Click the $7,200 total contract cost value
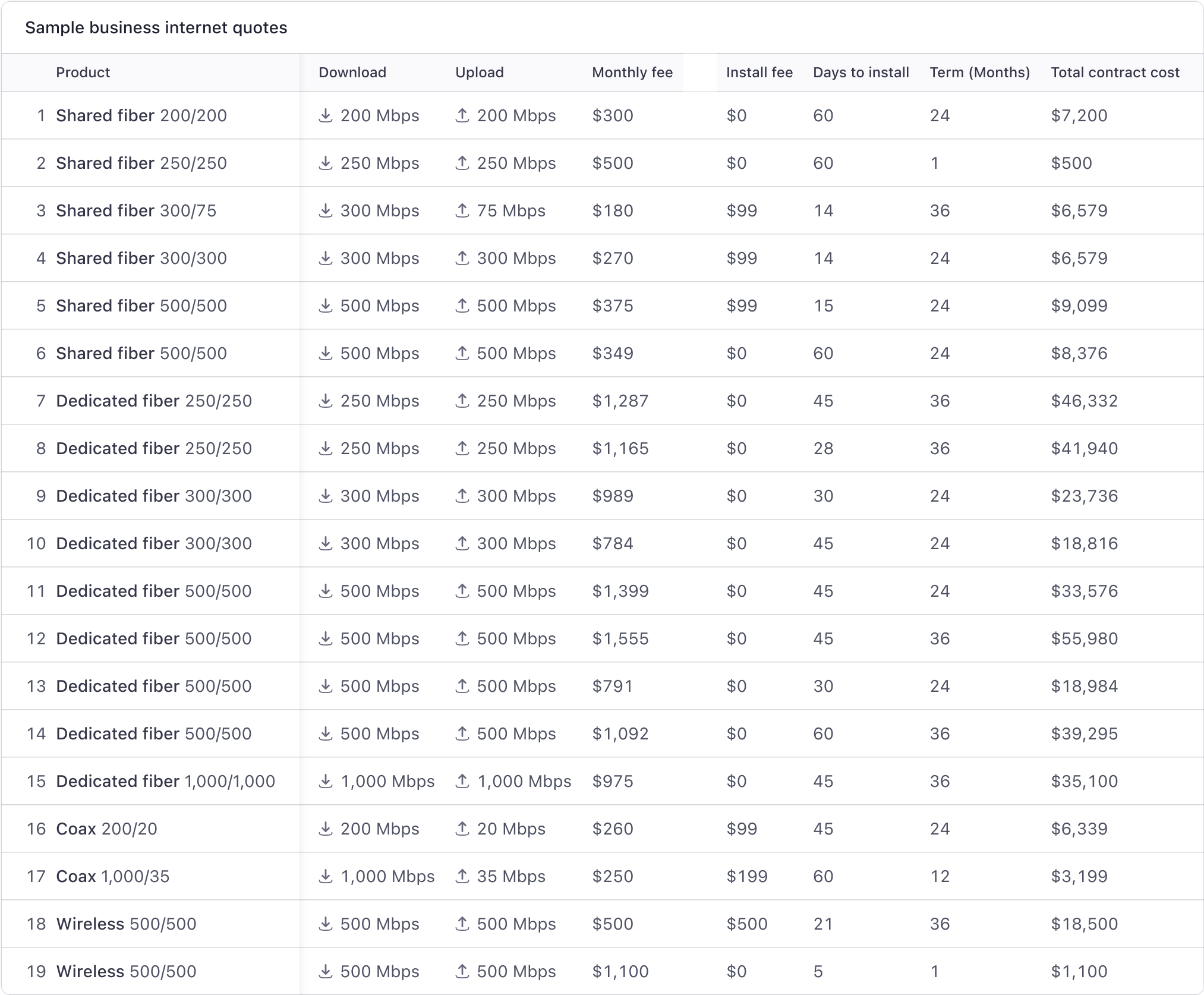The width and height of the screenshot is (1204, 995). point(1079,115)
